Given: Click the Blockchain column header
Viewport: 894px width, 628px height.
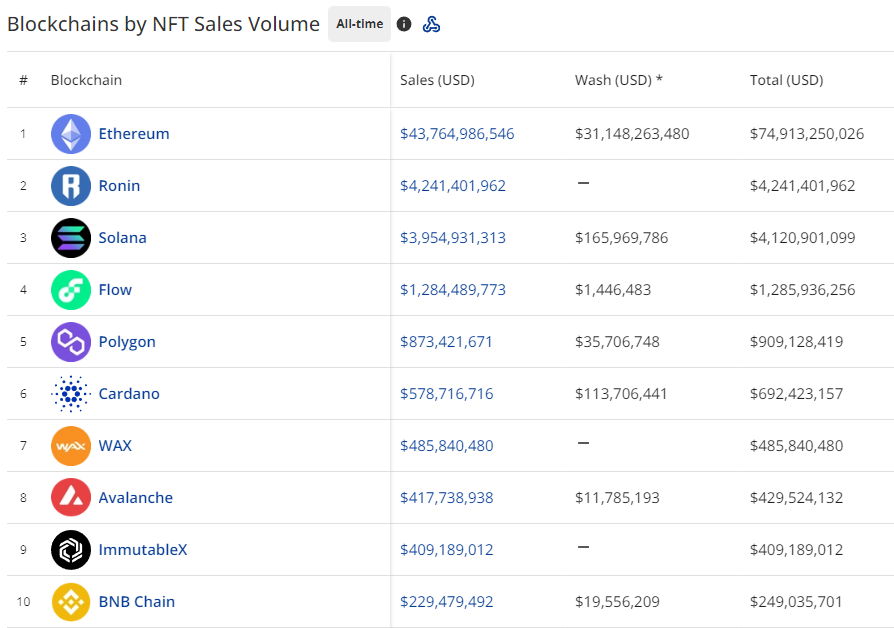Looking at the screenshot, I should pos(86,80).
